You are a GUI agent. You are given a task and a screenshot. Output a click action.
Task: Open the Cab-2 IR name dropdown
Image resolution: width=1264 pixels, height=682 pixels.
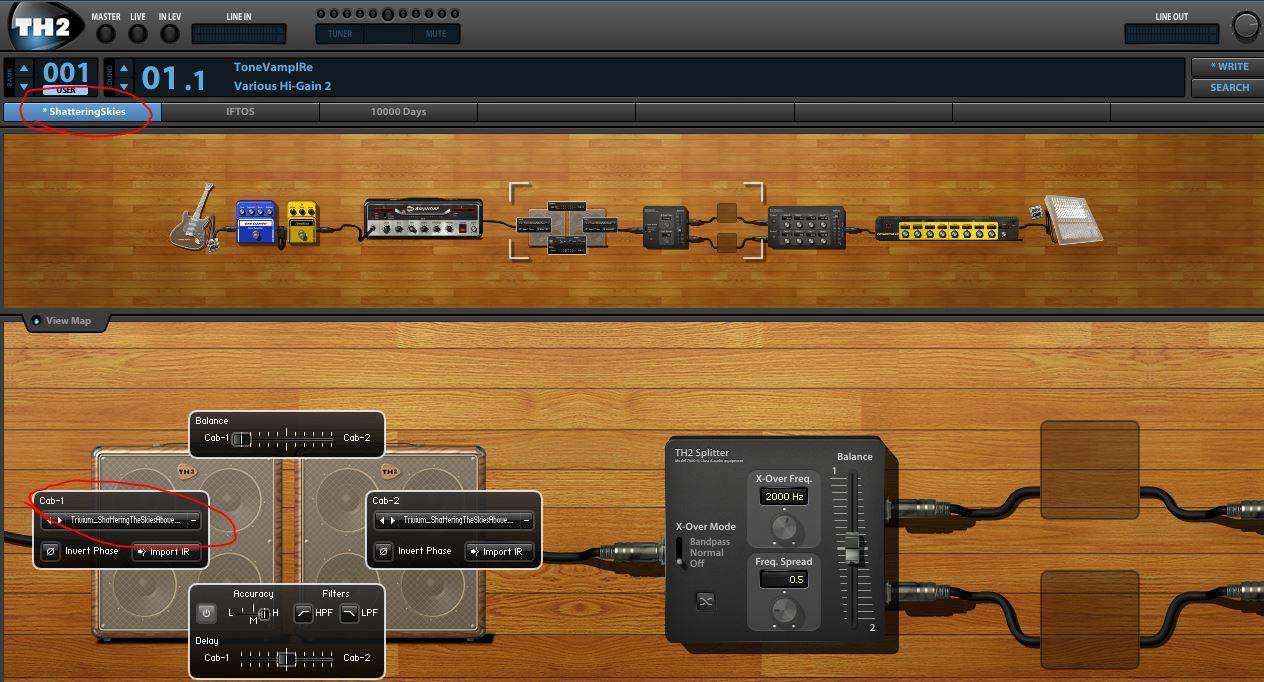pos(458,520)
